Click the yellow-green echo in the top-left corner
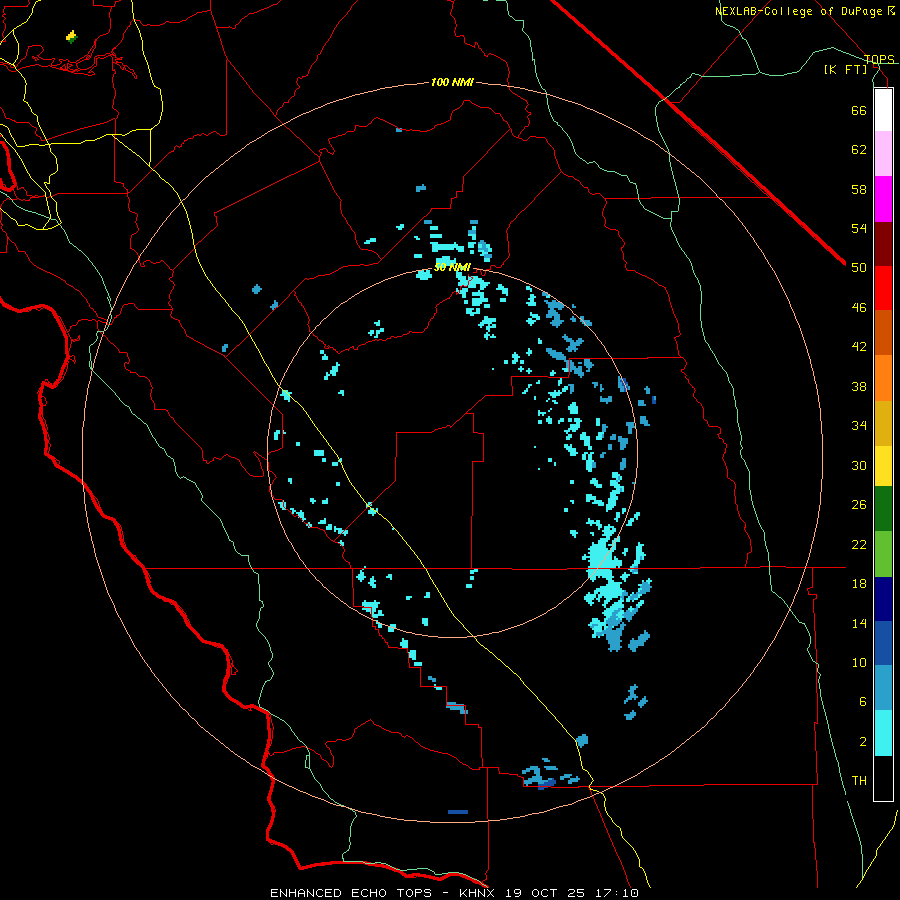Image resolution: width=900 pixels, height=900 pixels. (x=71, y=37)
